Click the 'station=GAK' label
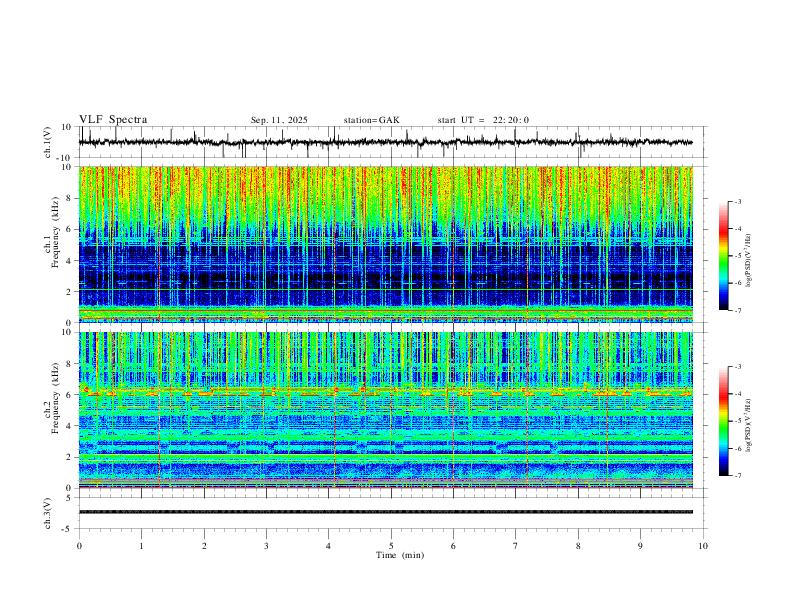Screen dimensions: 792x612 coord(371,120)
